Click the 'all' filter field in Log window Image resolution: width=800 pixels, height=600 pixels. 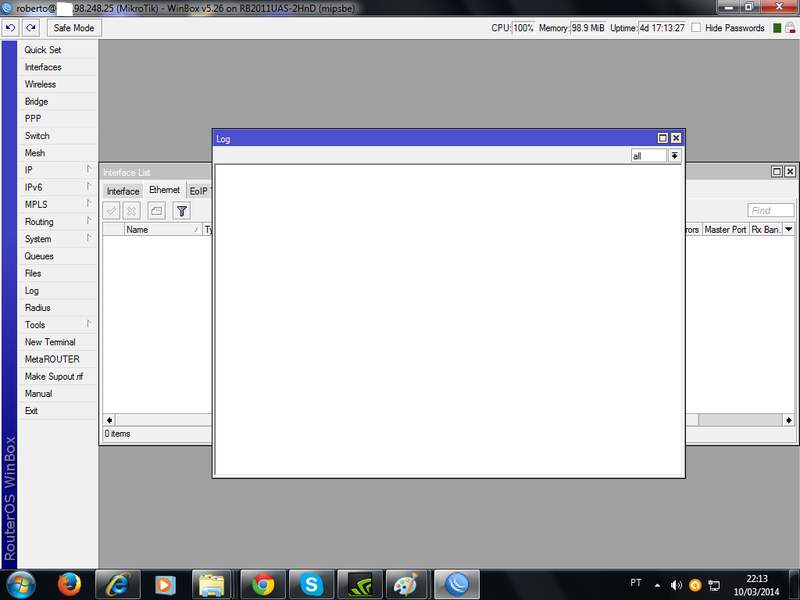(648, 156)
